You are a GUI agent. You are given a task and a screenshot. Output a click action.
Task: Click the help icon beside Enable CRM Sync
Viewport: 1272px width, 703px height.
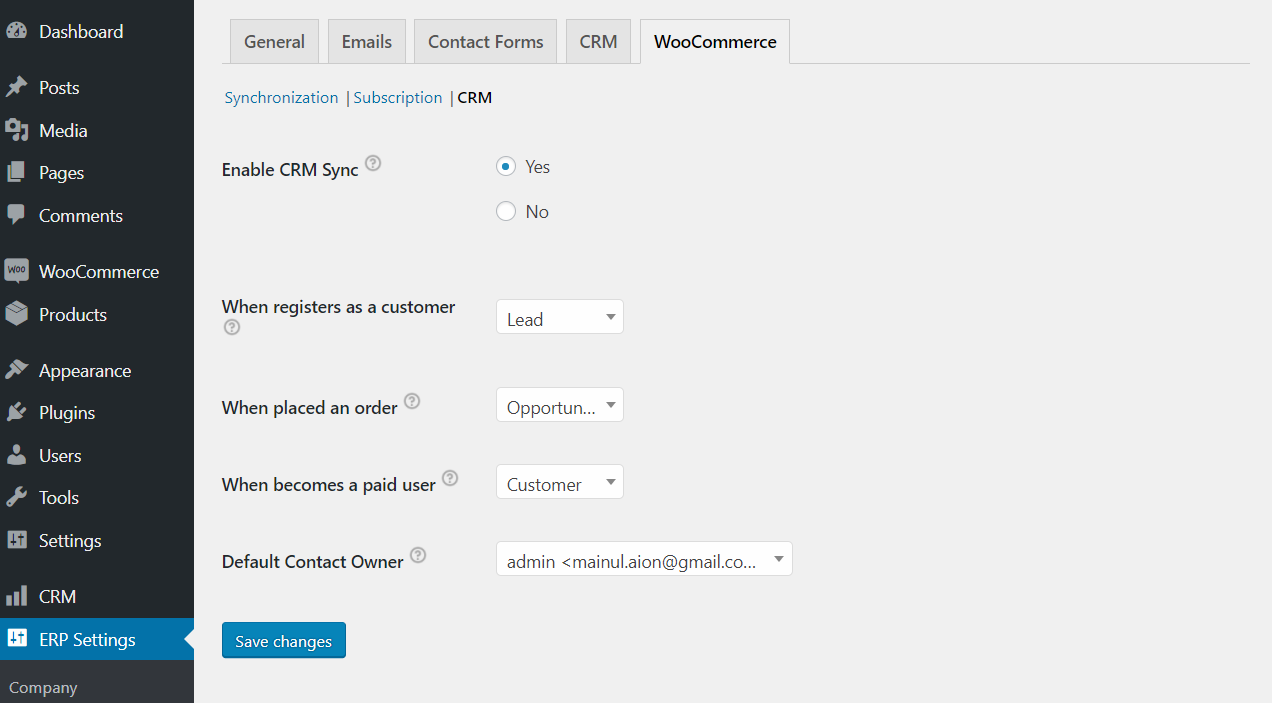pyautogui.click(x=373, y=163)
